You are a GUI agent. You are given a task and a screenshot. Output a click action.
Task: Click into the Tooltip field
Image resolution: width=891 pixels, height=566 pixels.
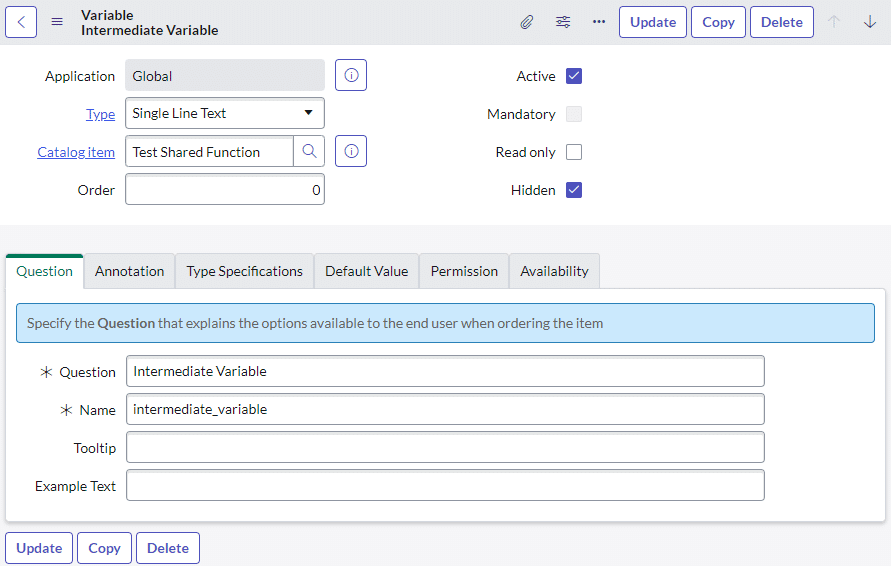(x=446, y=448)
